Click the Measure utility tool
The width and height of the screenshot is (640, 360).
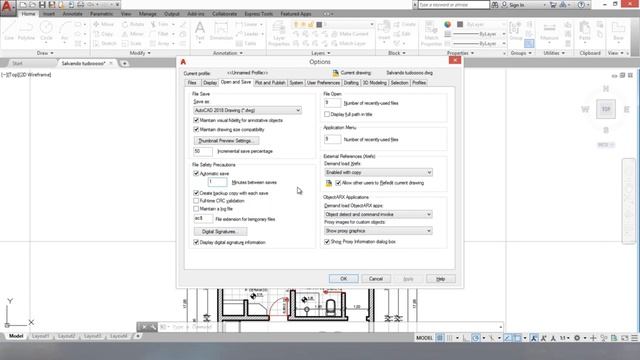point(549,31)
